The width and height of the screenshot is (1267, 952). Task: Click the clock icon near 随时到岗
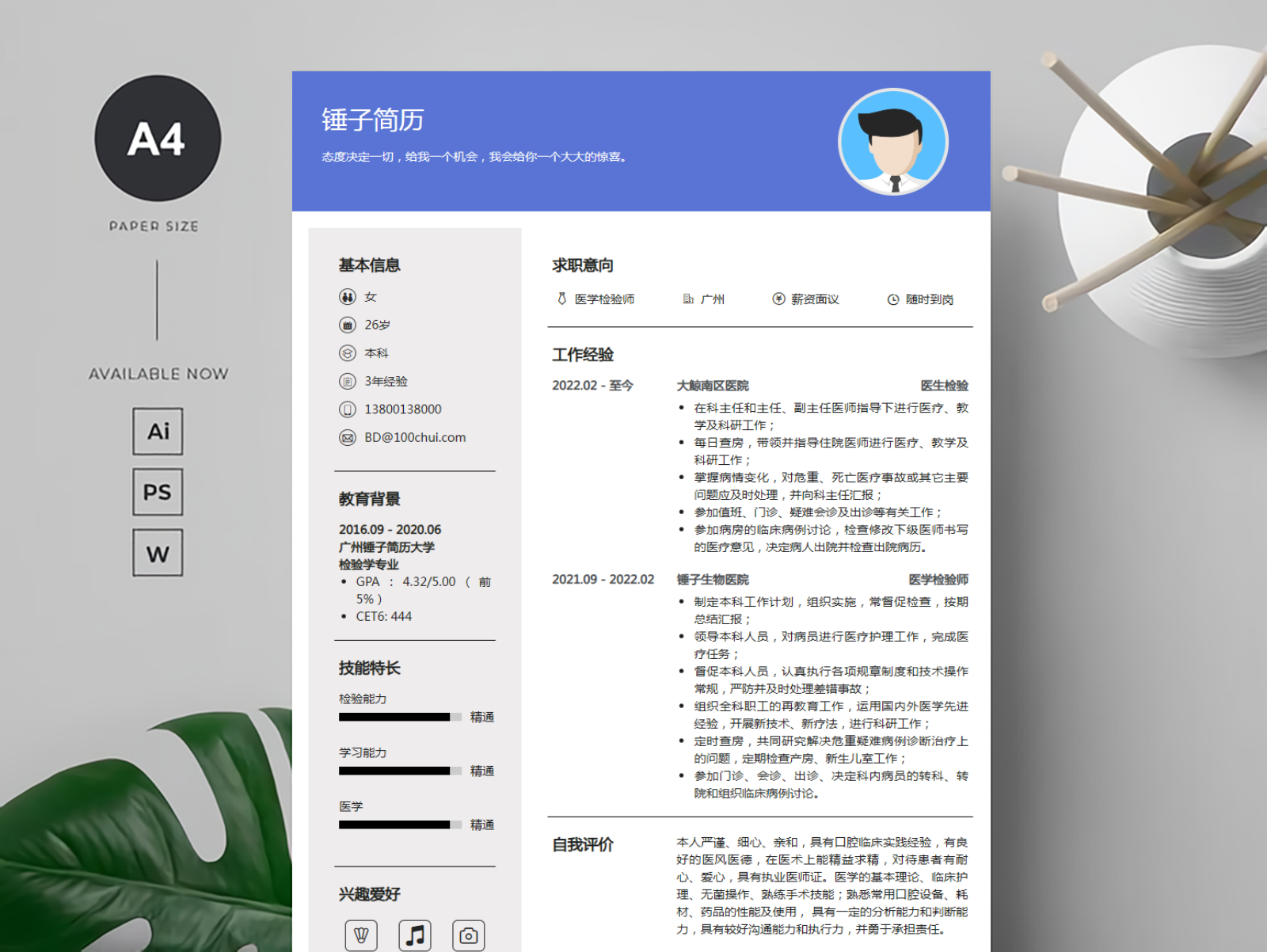coord(893,299)
